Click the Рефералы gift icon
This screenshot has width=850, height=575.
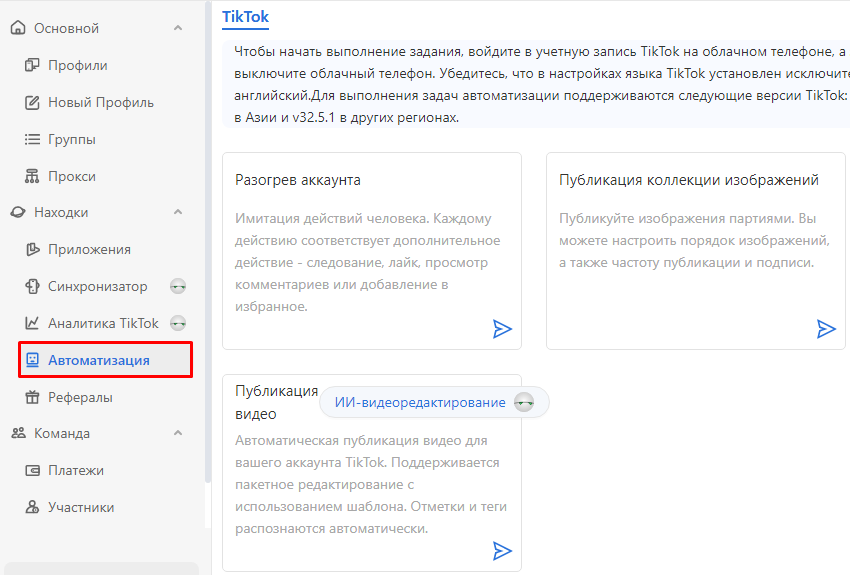click(x=33, y=397)
